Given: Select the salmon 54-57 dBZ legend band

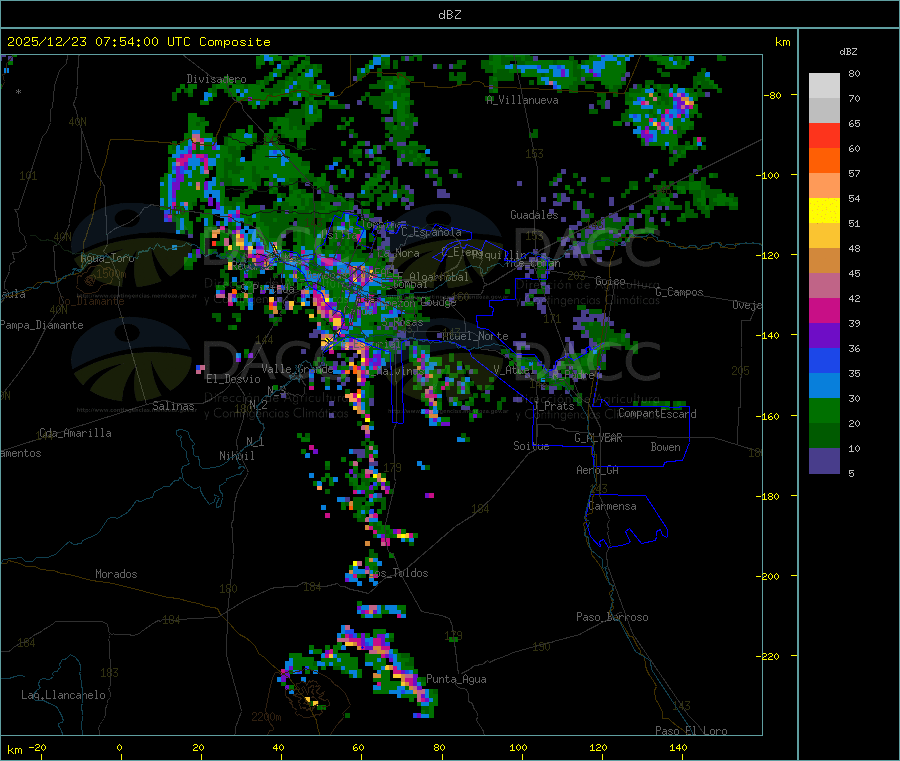Looking at the screenshot, I should [x=824, y=185].
